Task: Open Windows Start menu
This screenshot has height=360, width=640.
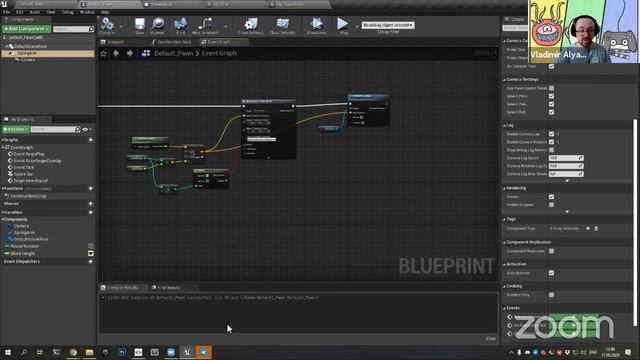Action: [x=8, y=352]
